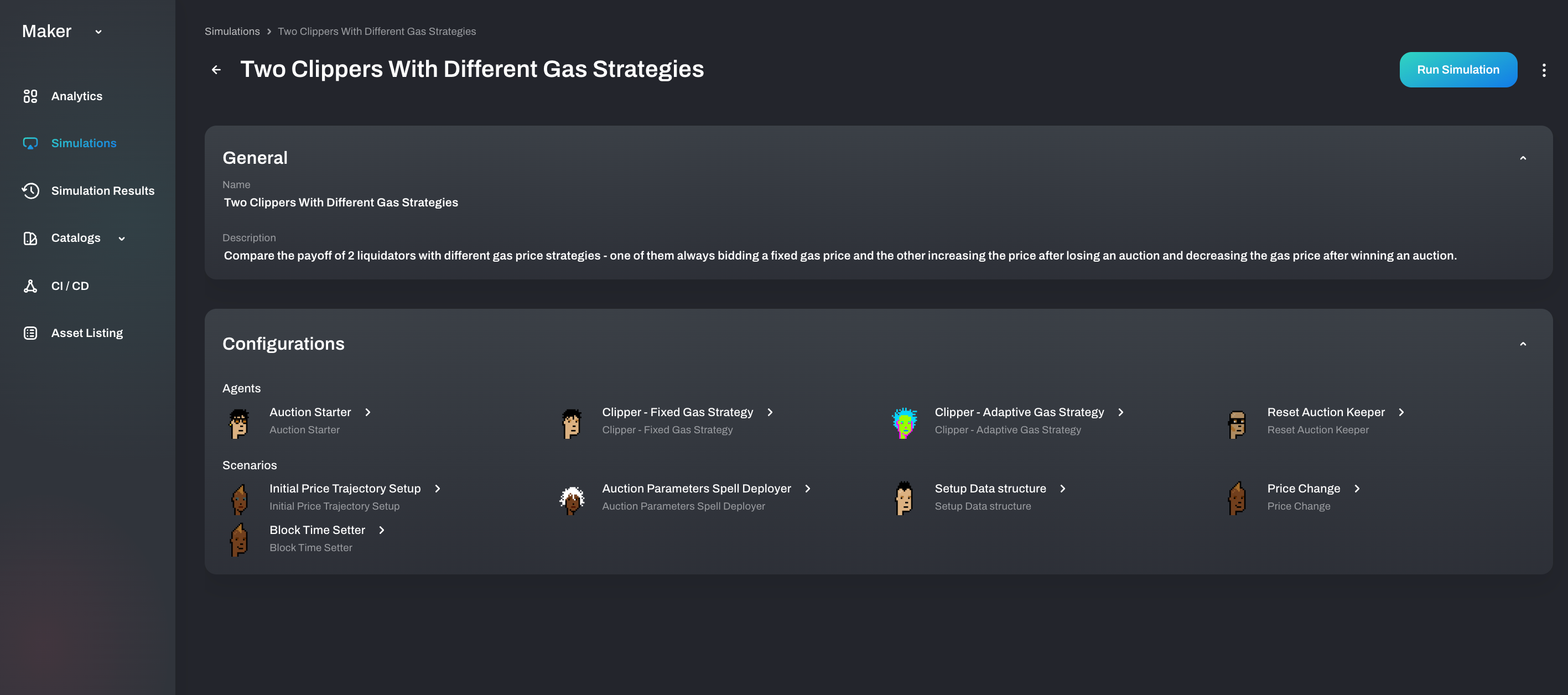The width and height of the screenshot is (1568, 695).
Task: Click the Reset Auction Keeper avatar
Action: click(x=1237, y=423)
